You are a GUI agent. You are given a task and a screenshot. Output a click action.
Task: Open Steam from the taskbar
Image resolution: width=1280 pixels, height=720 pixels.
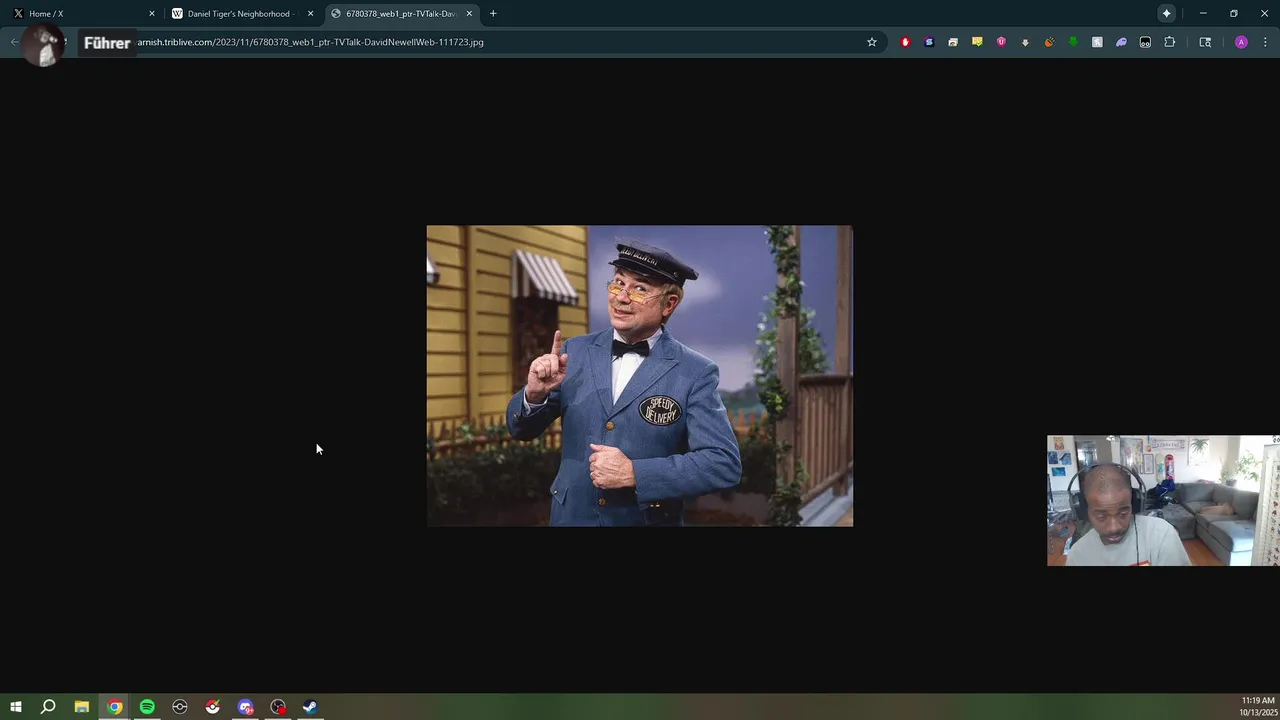pyautogui.click(x=310, y=707)
